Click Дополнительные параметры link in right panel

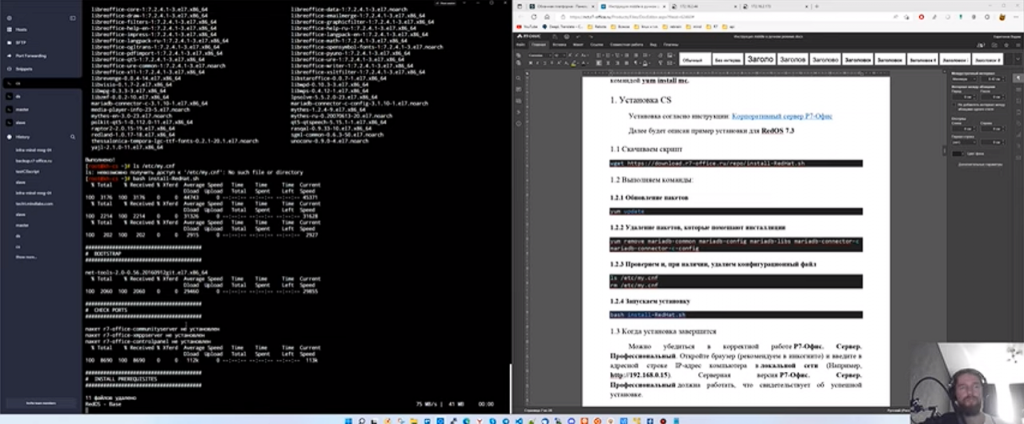(x=980, y=165)
